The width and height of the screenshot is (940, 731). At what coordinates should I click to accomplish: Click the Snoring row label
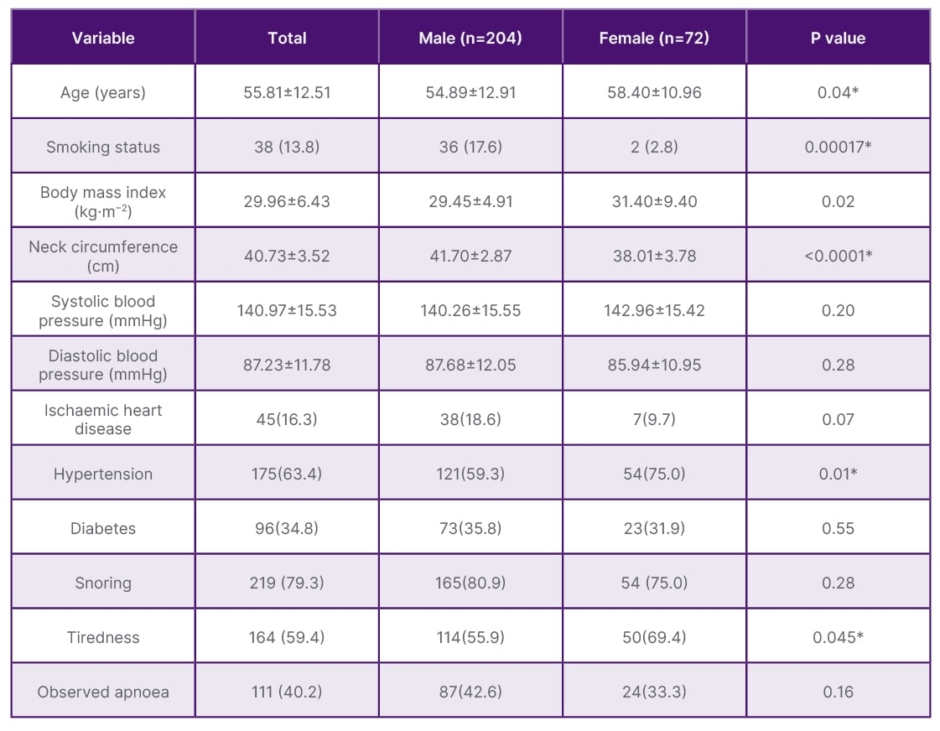pos(103,583)
